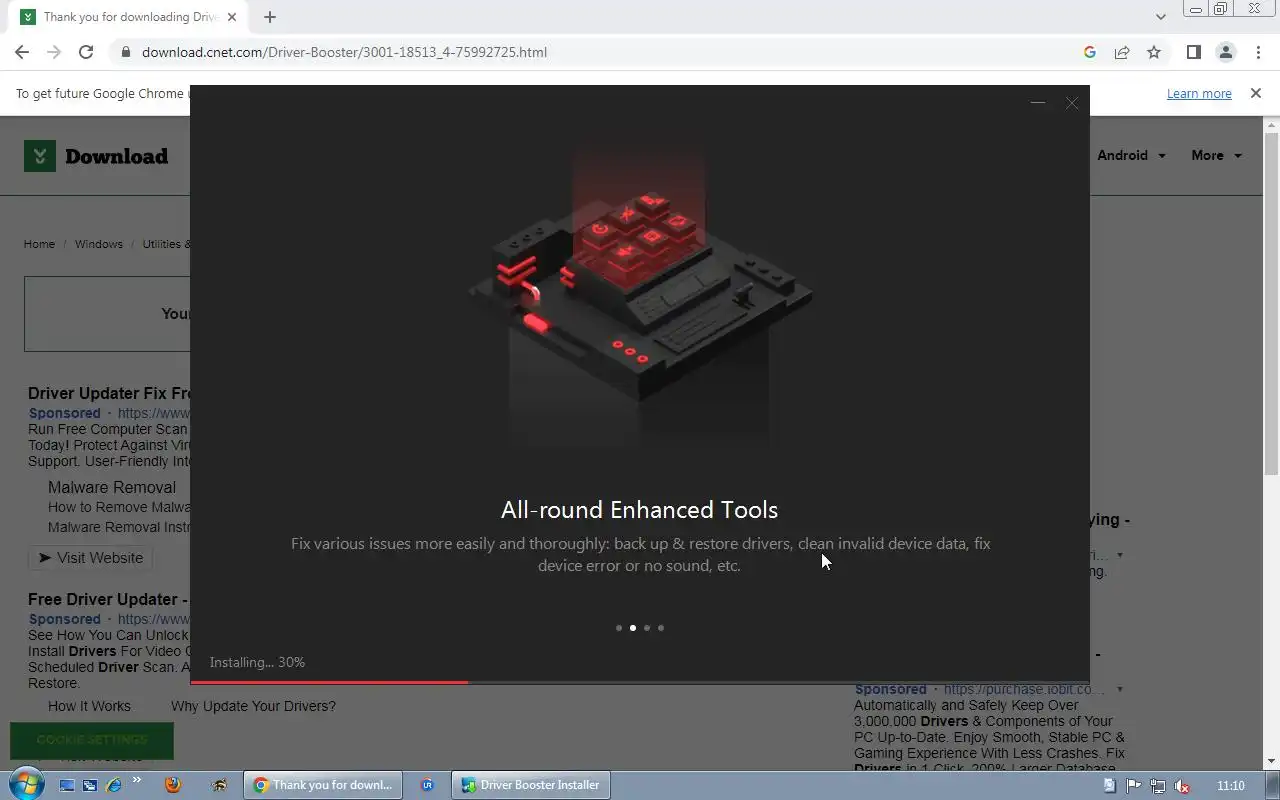
Task: Click the muted volume tray icon
Action: click(1182, 786)
